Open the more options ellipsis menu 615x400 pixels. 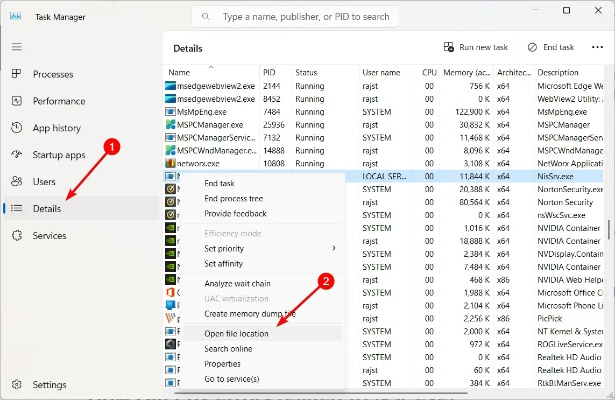coord(597,47)
